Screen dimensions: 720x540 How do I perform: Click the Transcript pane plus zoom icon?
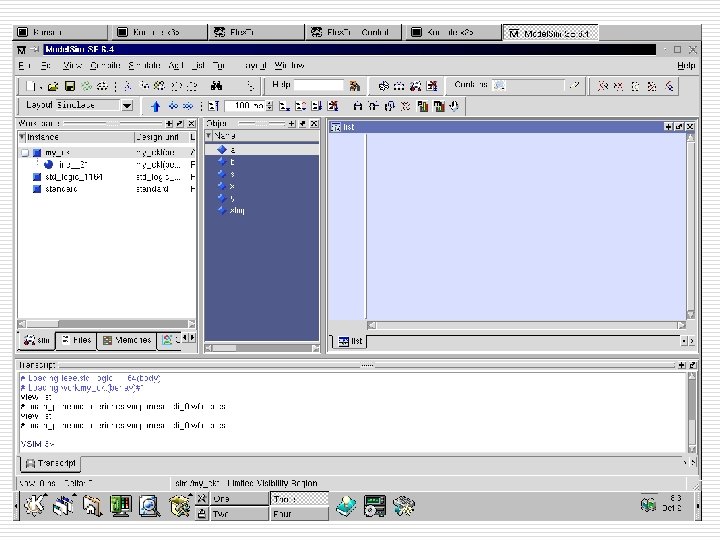point(682,365)
